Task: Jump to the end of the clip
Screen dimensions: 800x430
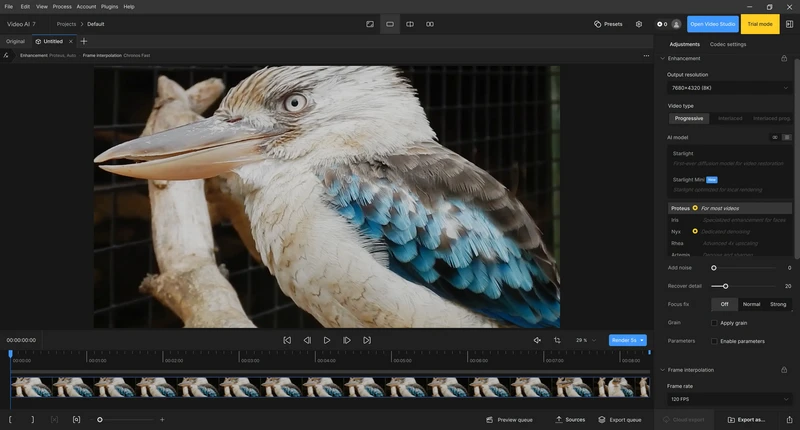Action: 367,340
